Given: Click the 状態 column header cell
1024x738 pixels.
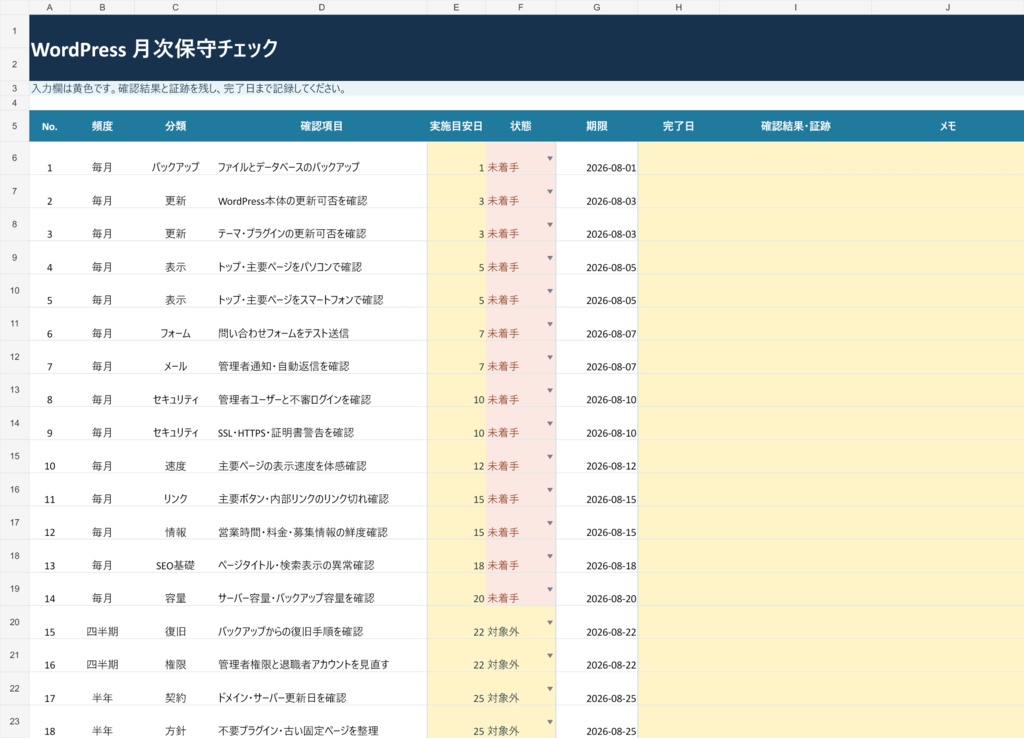Looking at the screenshot, I should pos(520,126).
